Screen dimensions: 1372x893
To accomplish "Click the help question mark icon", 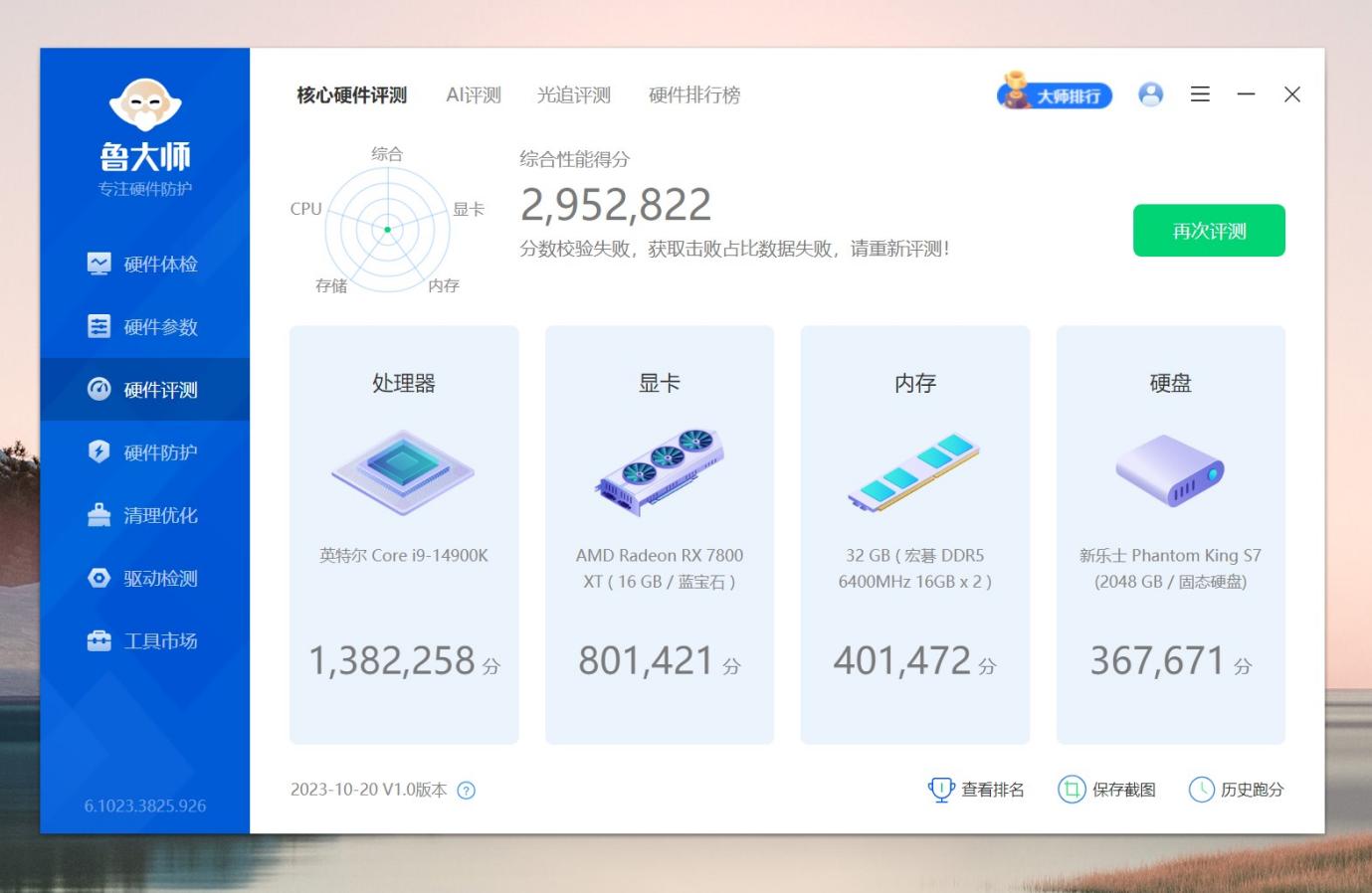I will coord(466,791).
